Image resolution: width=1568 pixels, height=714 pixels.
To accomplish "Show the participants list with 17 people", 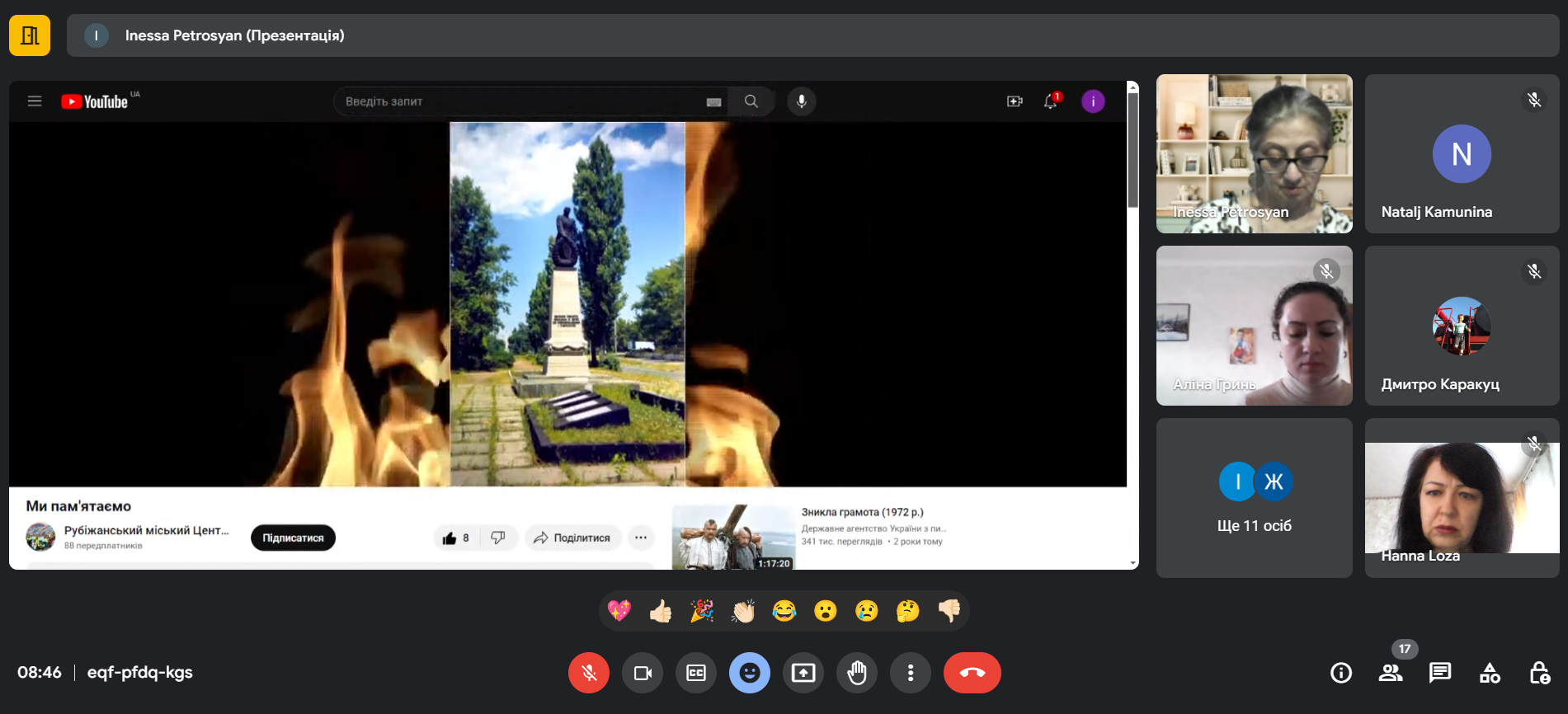I will 1391,673.
